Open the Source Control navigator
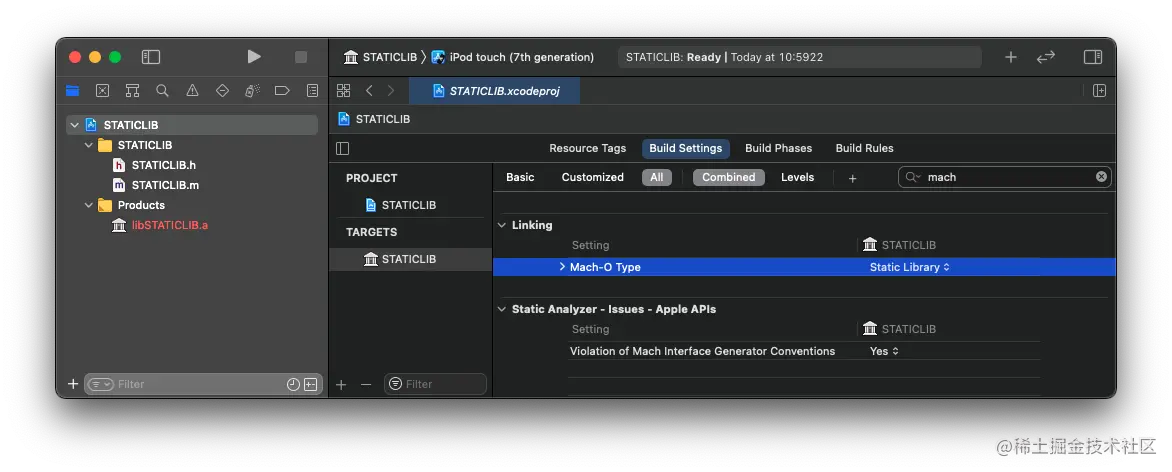The height and width of the screenshot is (472, 1172). (x=102, y=91)
